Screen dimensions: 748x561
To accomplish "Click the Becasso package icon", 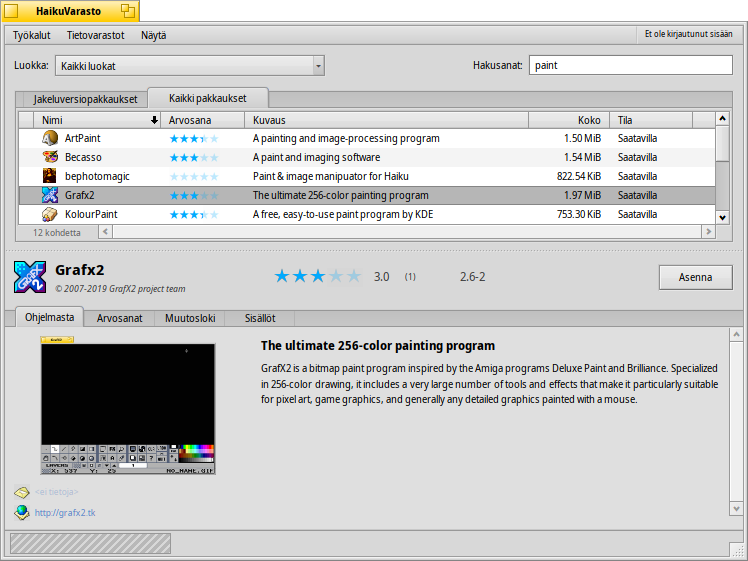I will point(50,157).
